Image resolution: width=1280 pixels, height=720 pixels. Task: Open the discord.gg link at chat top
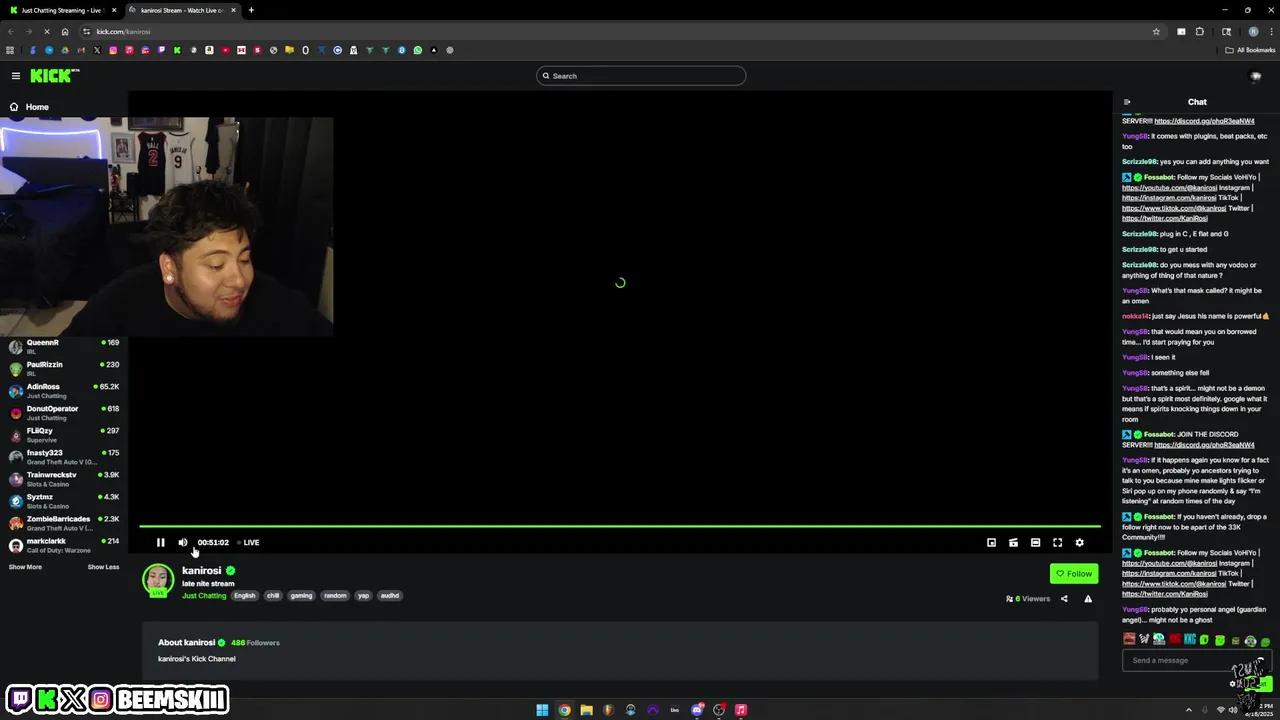click(1204, 121)
